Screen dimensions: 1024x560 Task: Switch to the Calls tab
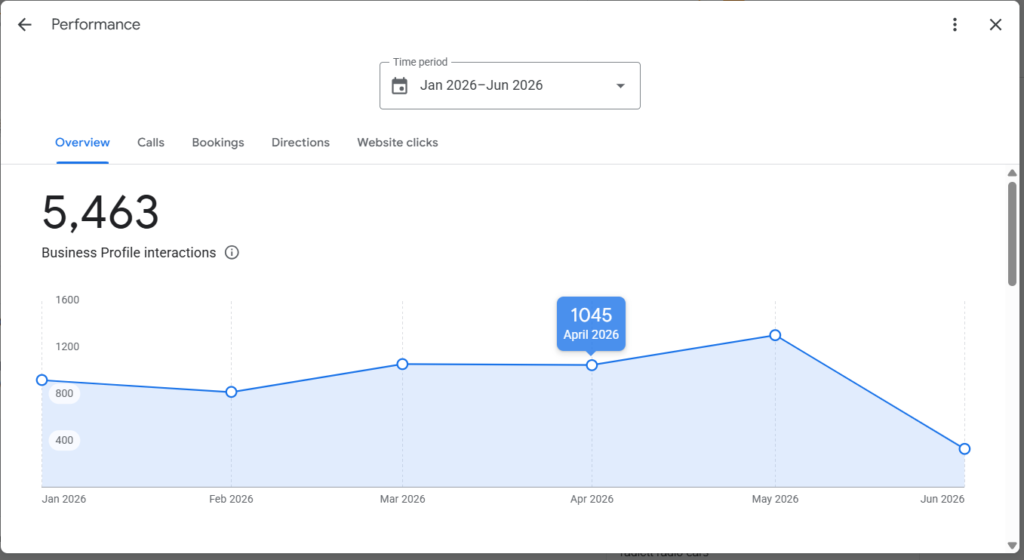[x=151, y=142]
